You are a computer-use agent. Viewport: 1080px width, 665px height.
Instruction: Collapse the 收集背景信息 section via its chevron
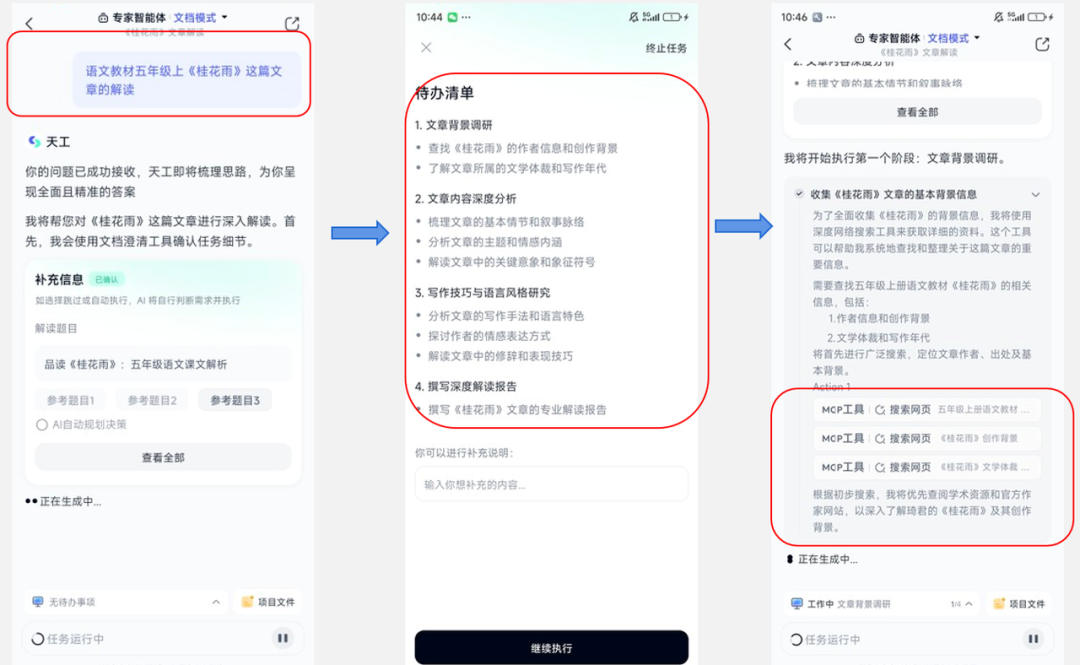1035,195
